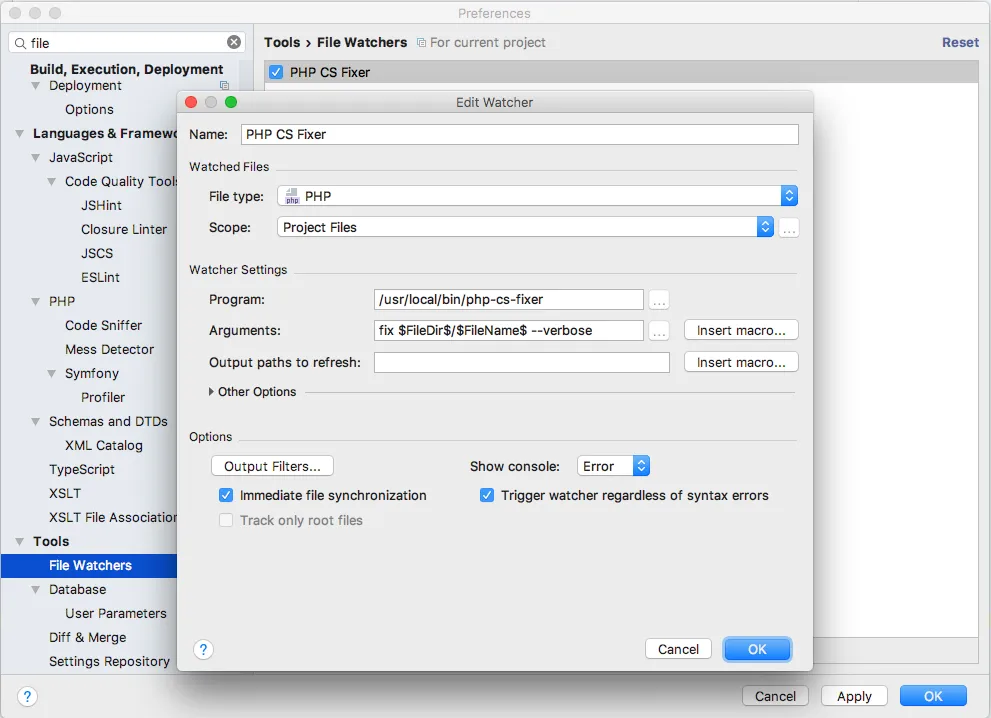Click Insert macro button for Output paths
991x718 pixels.
pos(741,362)
